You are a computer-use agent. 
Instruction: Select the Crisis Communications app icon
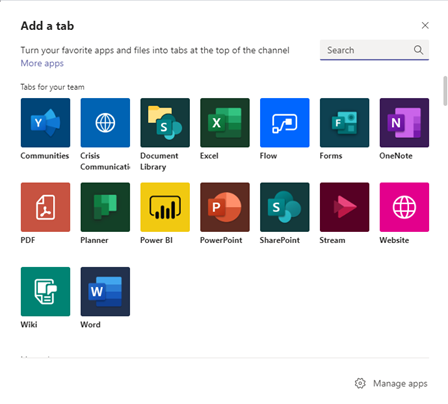pos(105,123)
